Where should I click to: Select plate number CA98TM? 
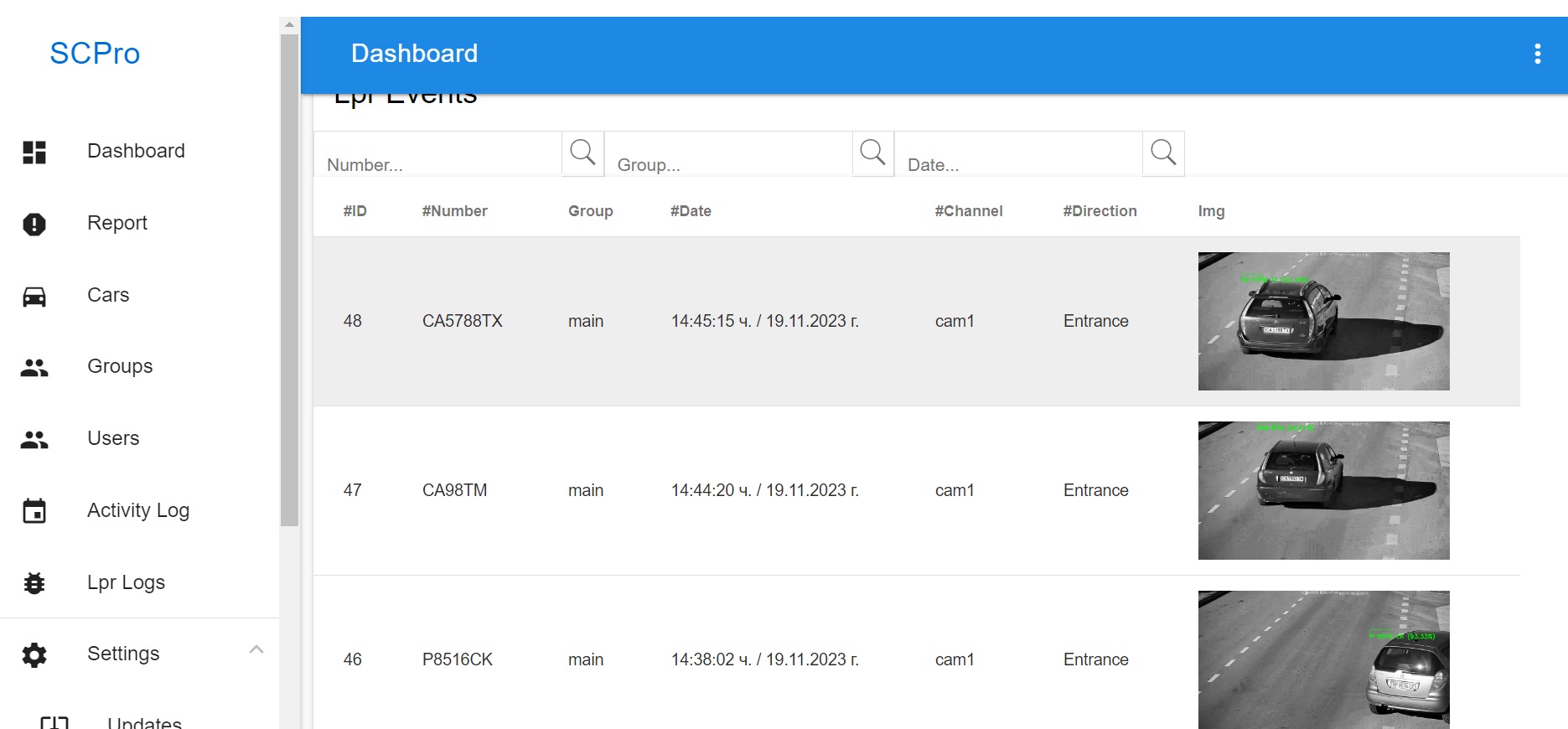[x=454, y=490]
